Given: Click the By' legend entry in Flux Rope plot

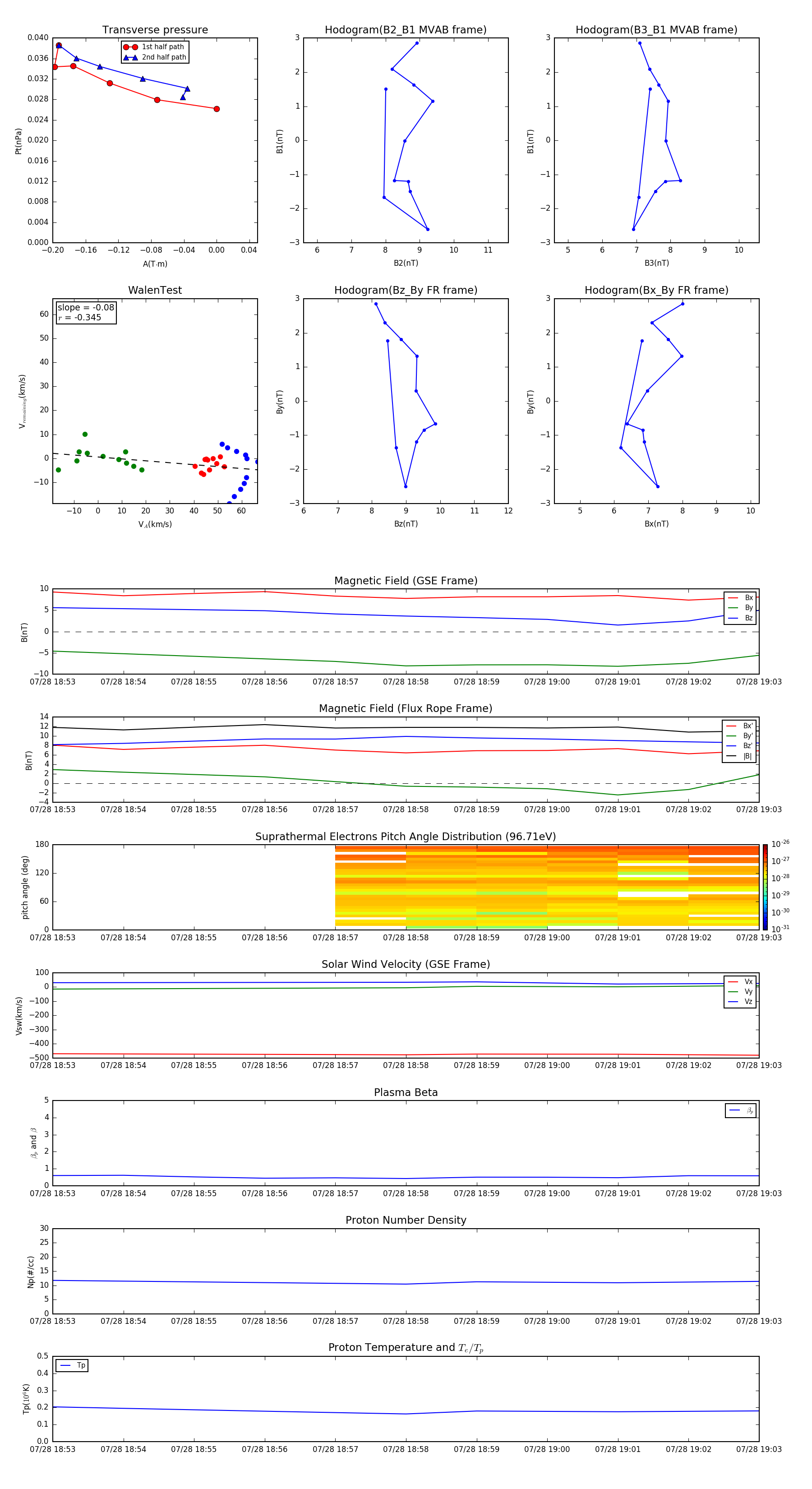Looking at the screenshot, I should [x=739, y=736].
